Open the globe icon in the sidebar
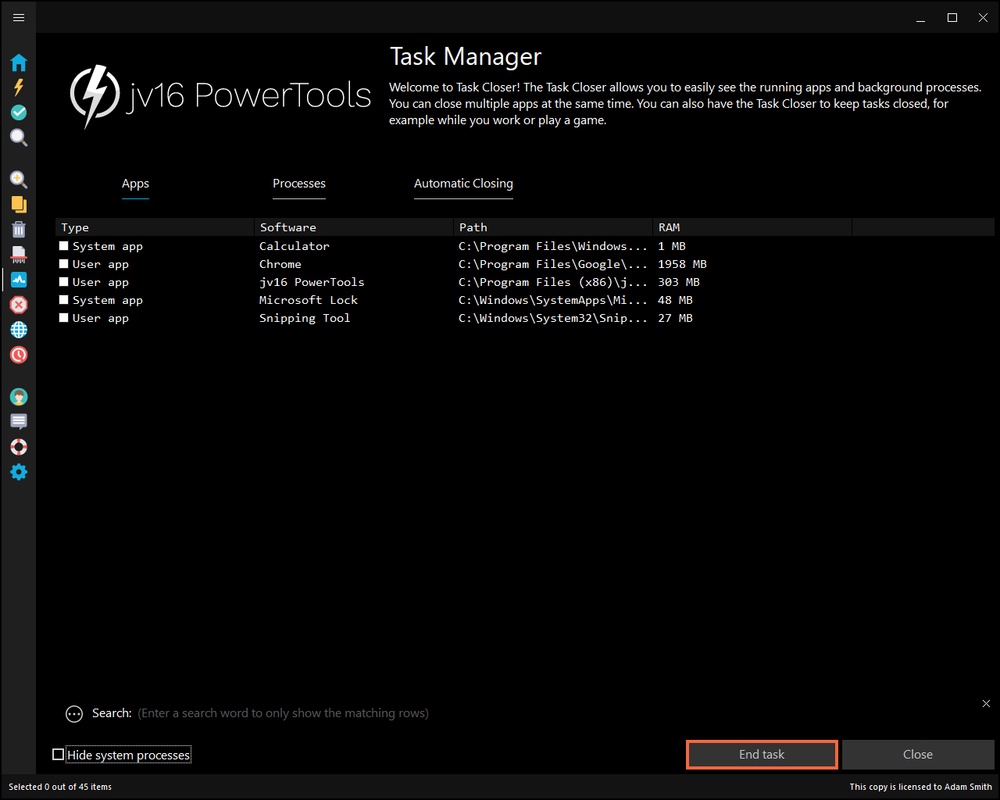 [18, 329]
